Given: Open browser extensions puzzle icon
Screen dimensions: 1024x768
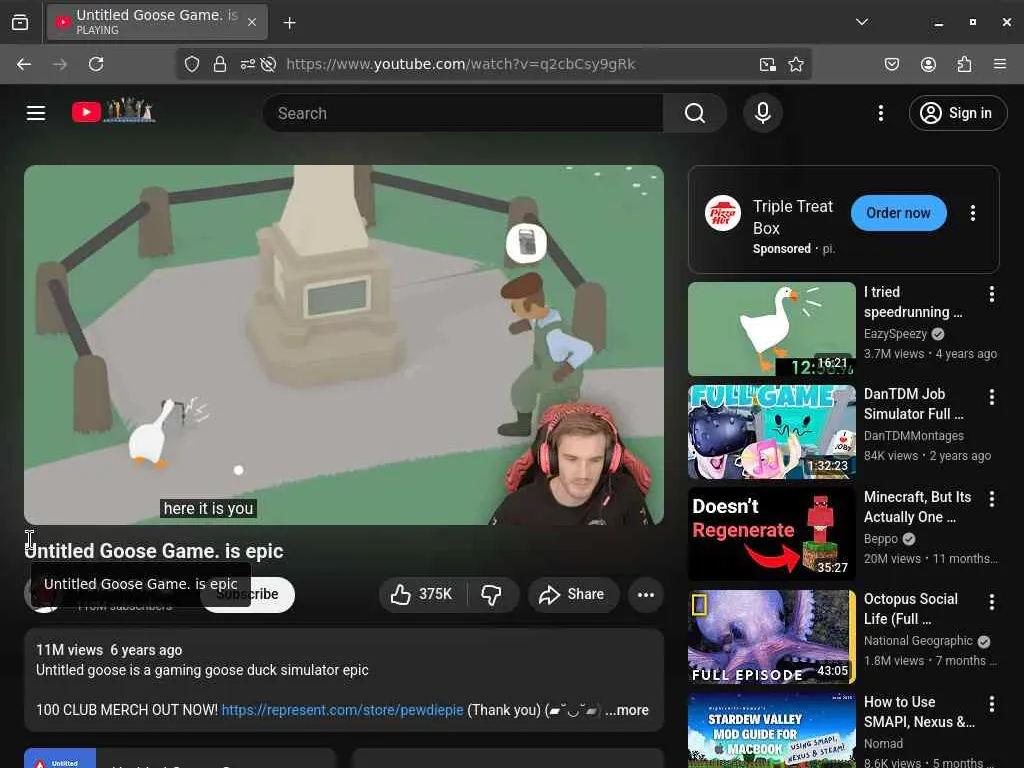Looking at the screenshot, I should 964,64.
